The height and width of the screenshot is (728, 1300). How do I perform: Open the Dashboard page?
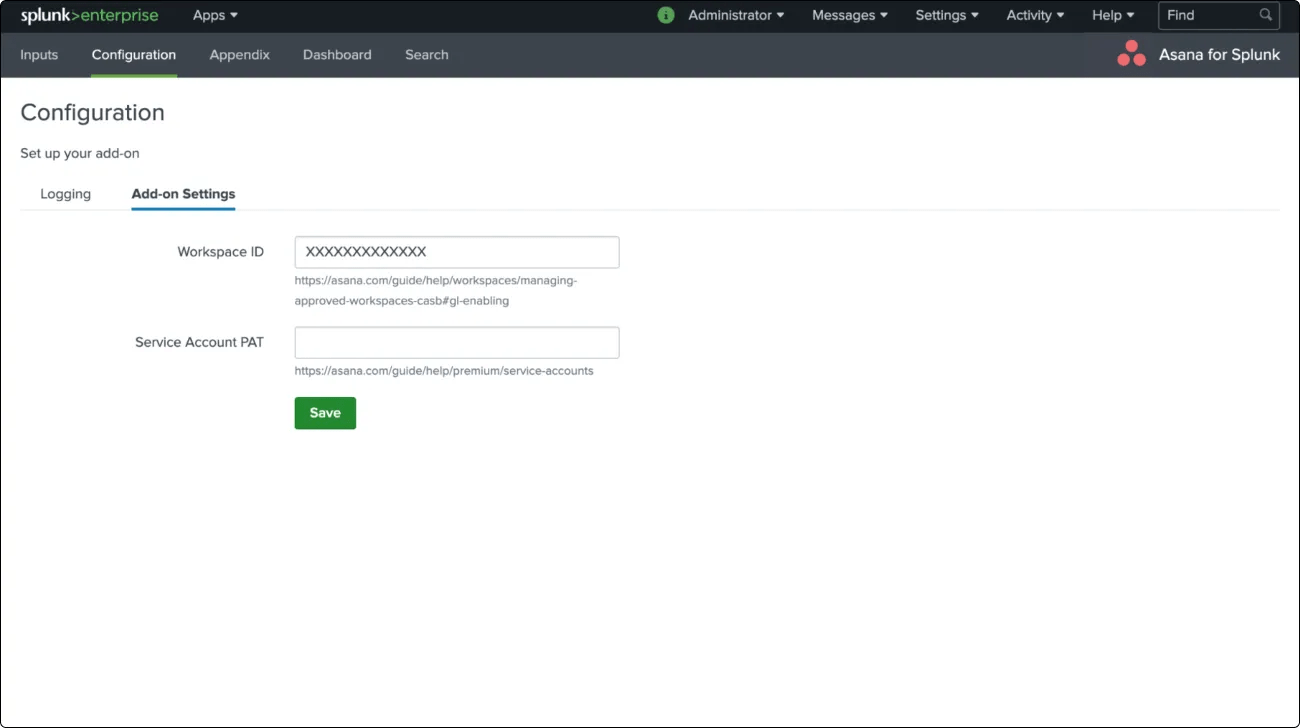(x=337, y=55)
